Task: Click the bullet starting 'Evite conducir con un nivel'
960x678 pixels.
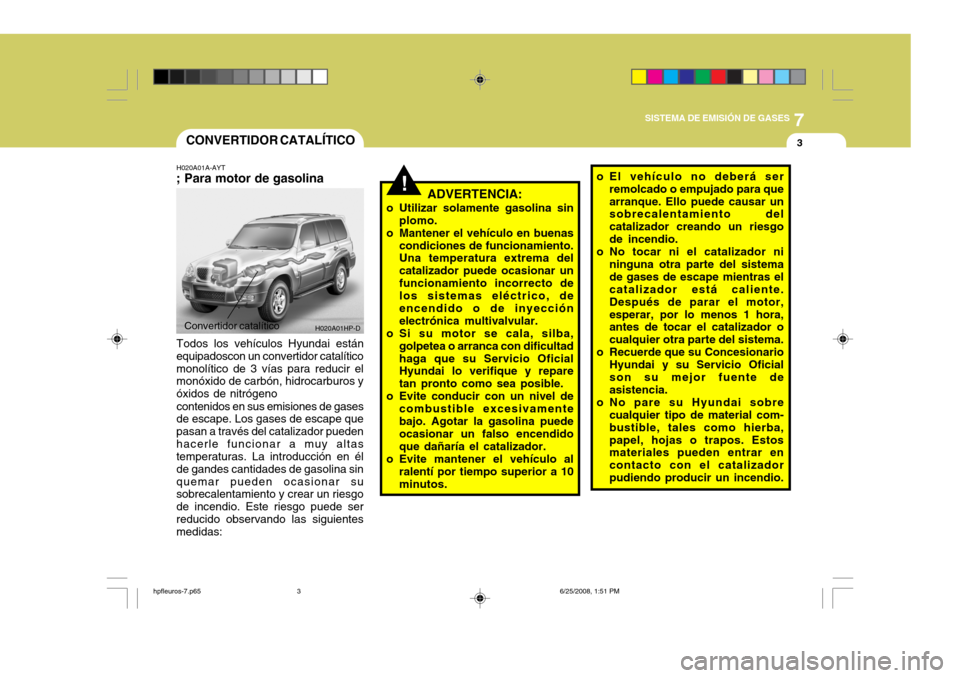Action: pyautogui.click(x=480, y=421)
